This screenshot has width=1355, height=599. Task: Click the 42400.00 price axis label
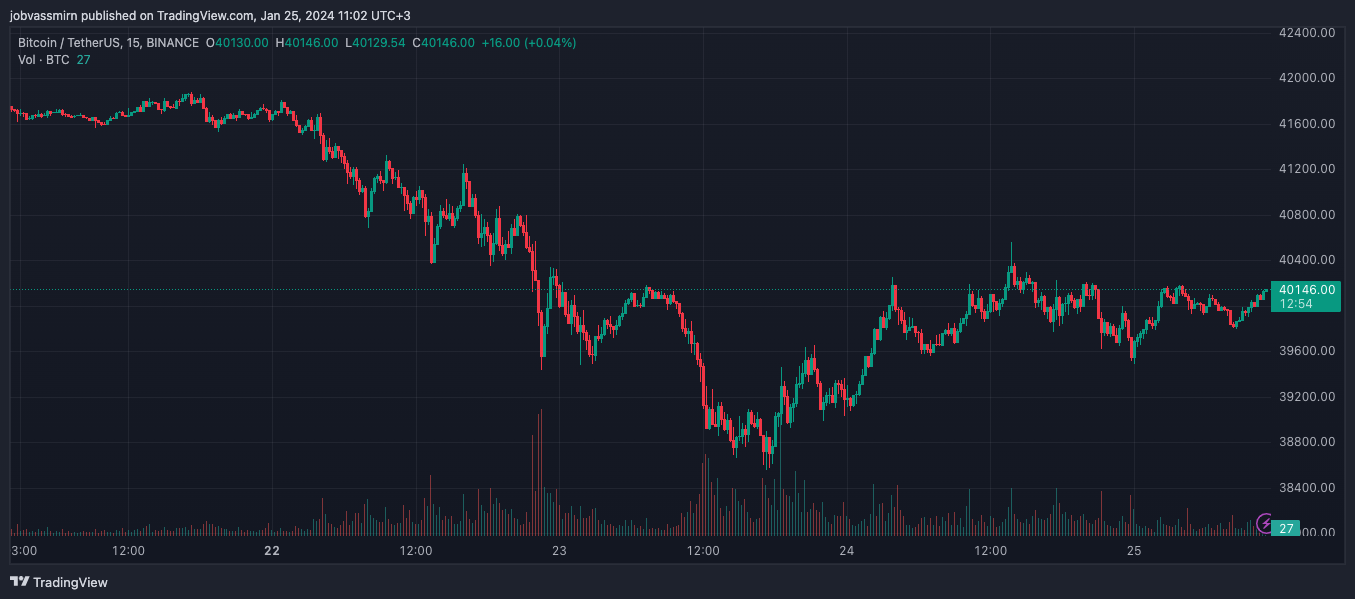[x=1307, y=33]
